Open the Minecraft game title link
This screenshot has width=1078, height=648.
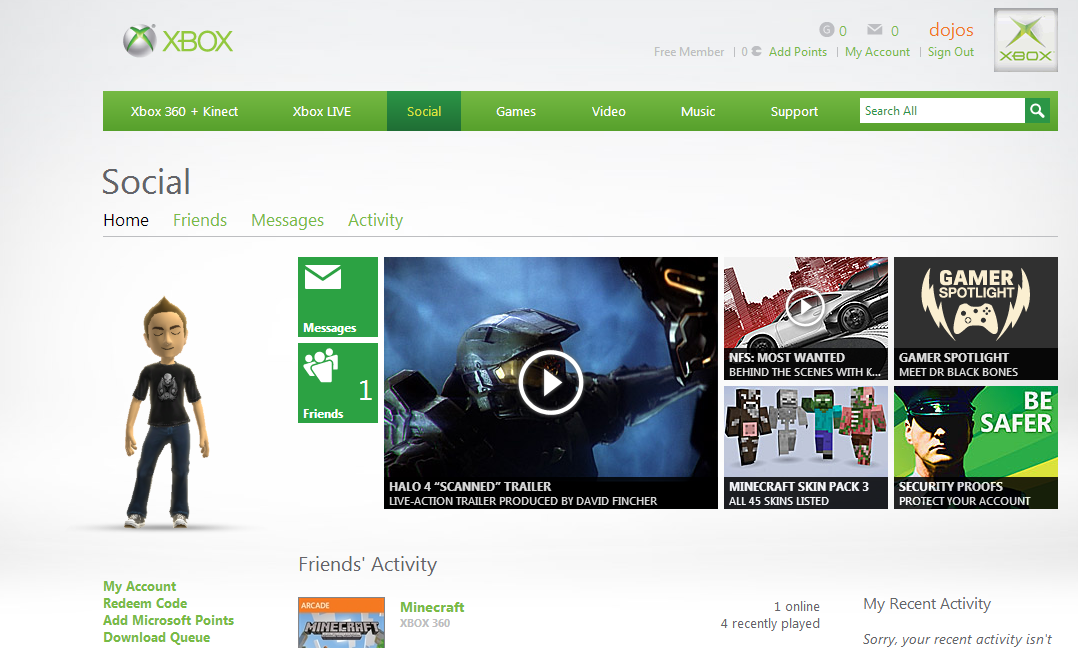(432, 607)
